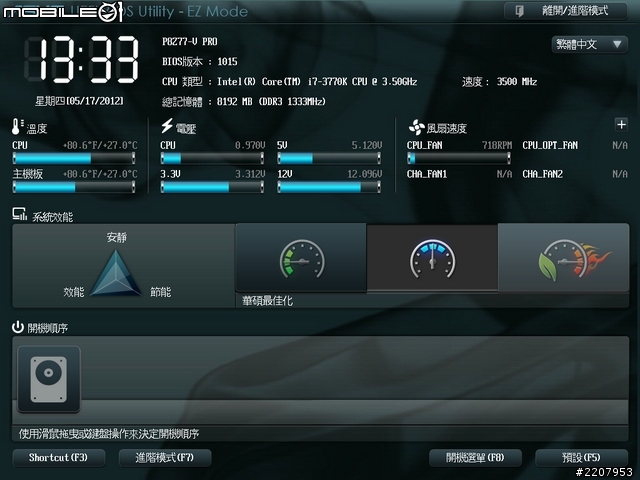Click the CHA_FAN2 label

click(542, 174)
